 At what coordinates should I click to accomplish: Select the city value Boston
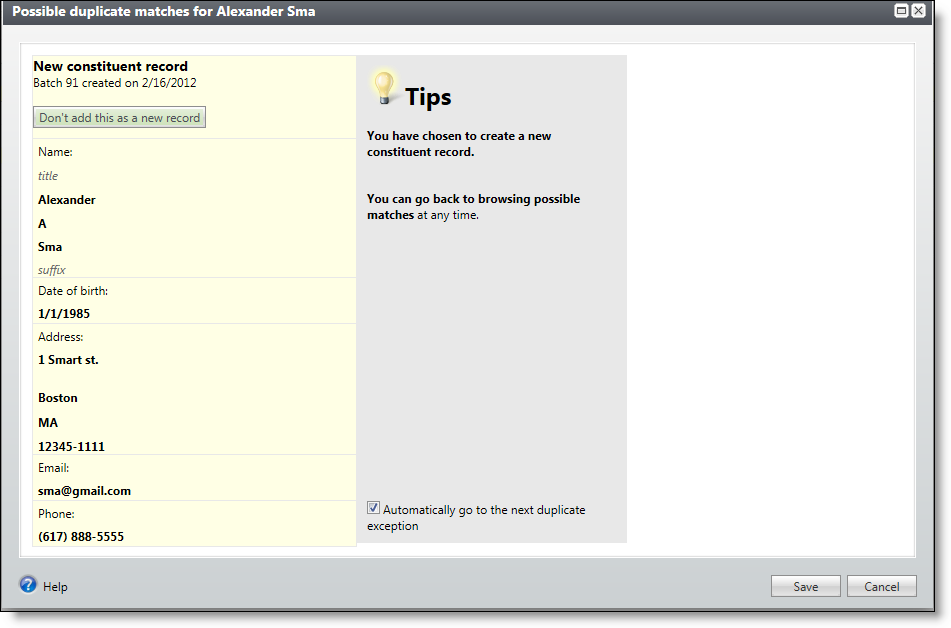coord(58,398)
